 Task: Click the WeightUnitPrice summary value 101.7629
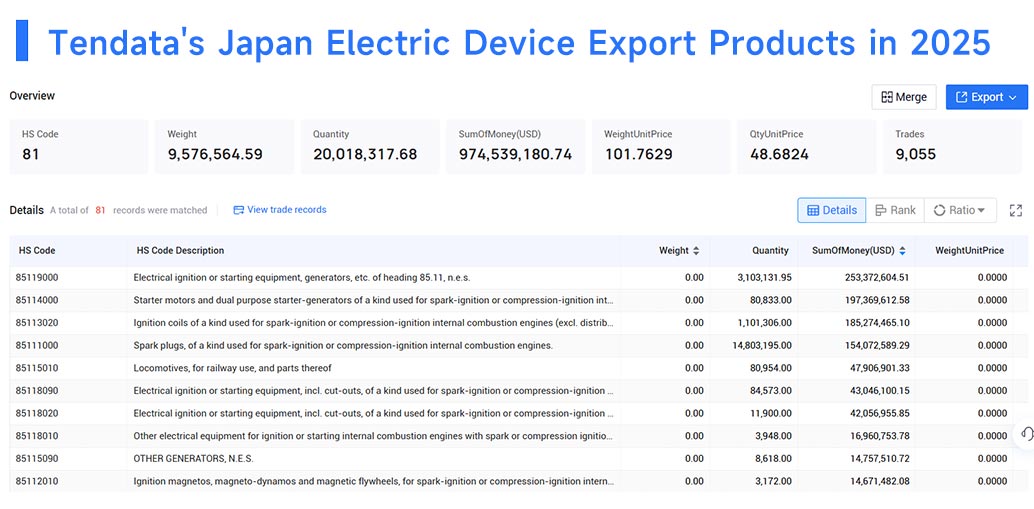(638, 154)
